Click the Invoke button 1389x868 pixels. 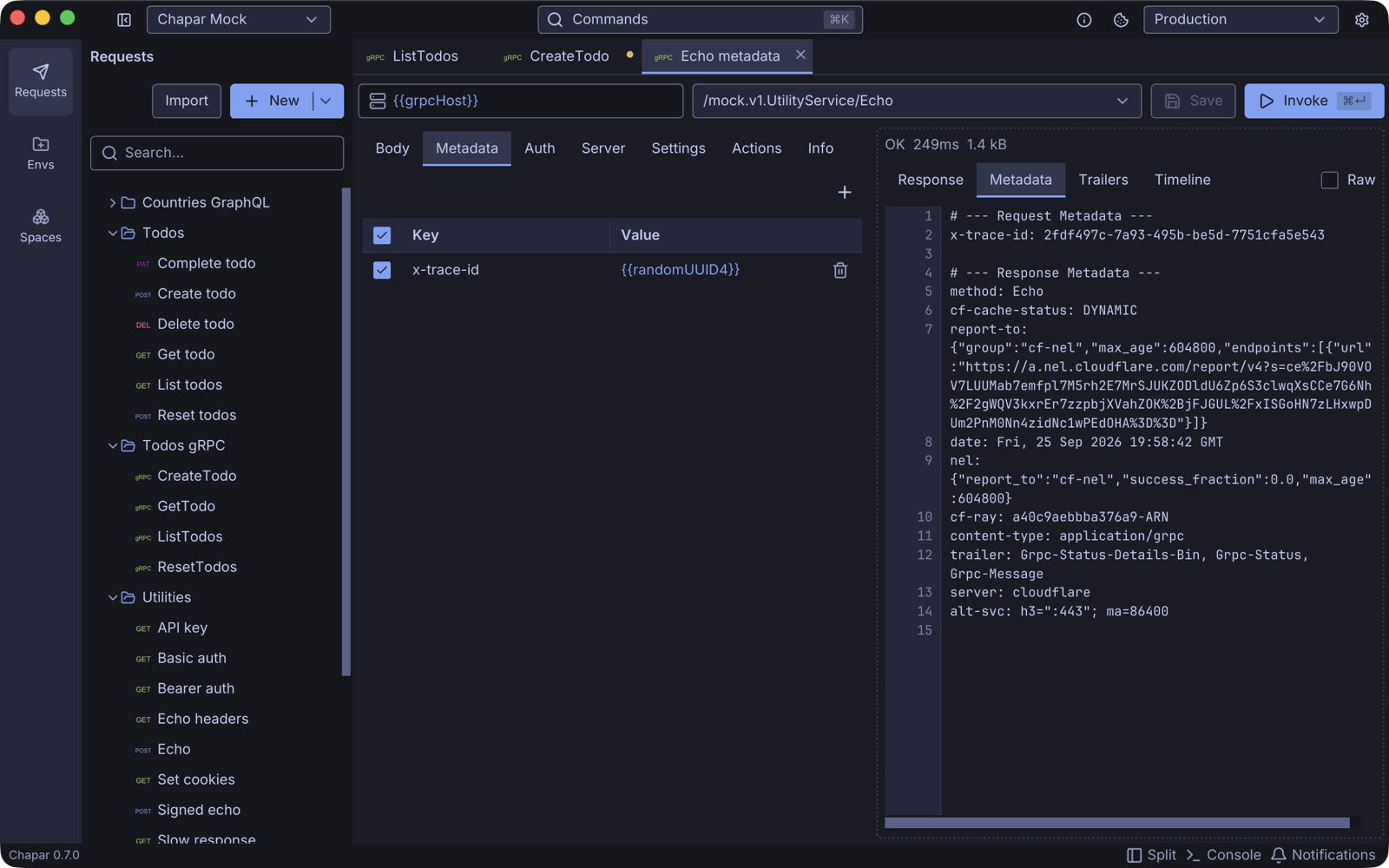point(1313,101)
